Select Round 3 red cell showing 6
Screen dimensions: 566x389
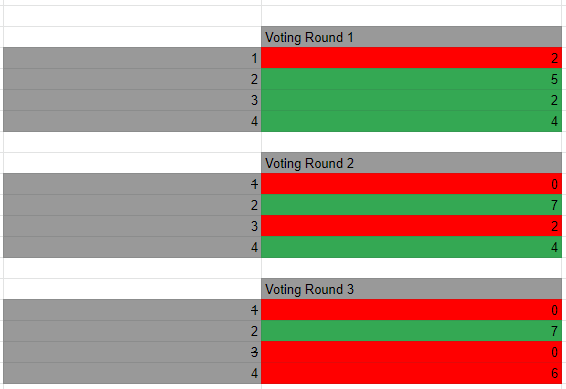(412, 373)
